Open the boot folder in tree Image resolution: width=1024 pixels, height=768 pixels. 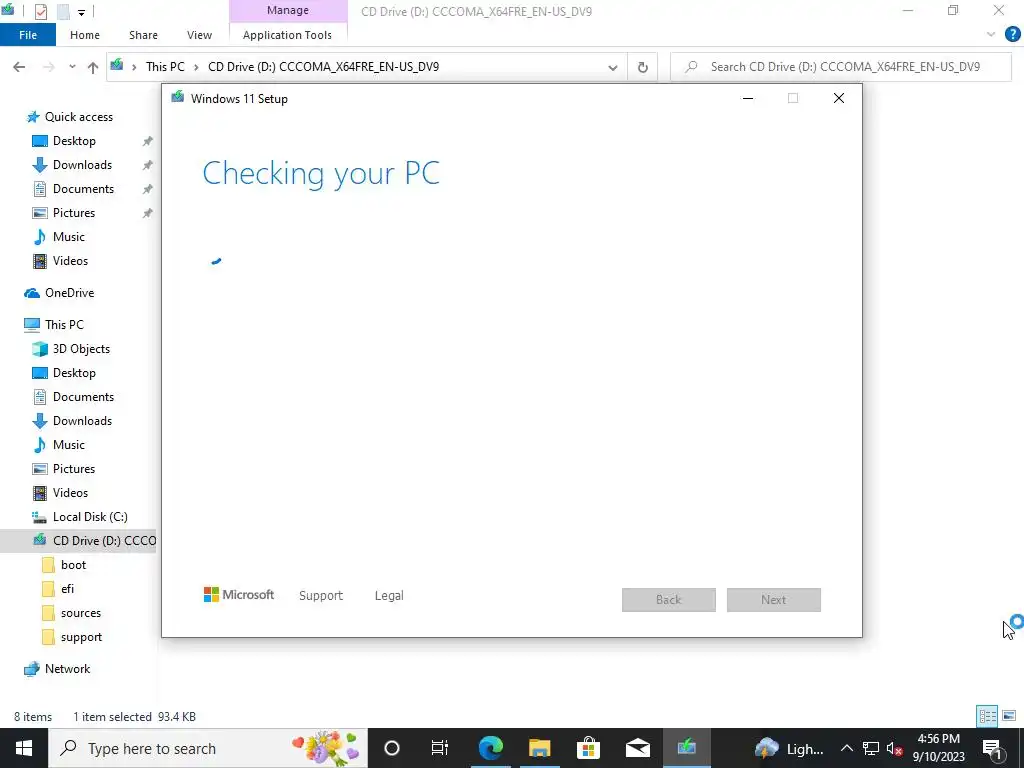[73, 565]
